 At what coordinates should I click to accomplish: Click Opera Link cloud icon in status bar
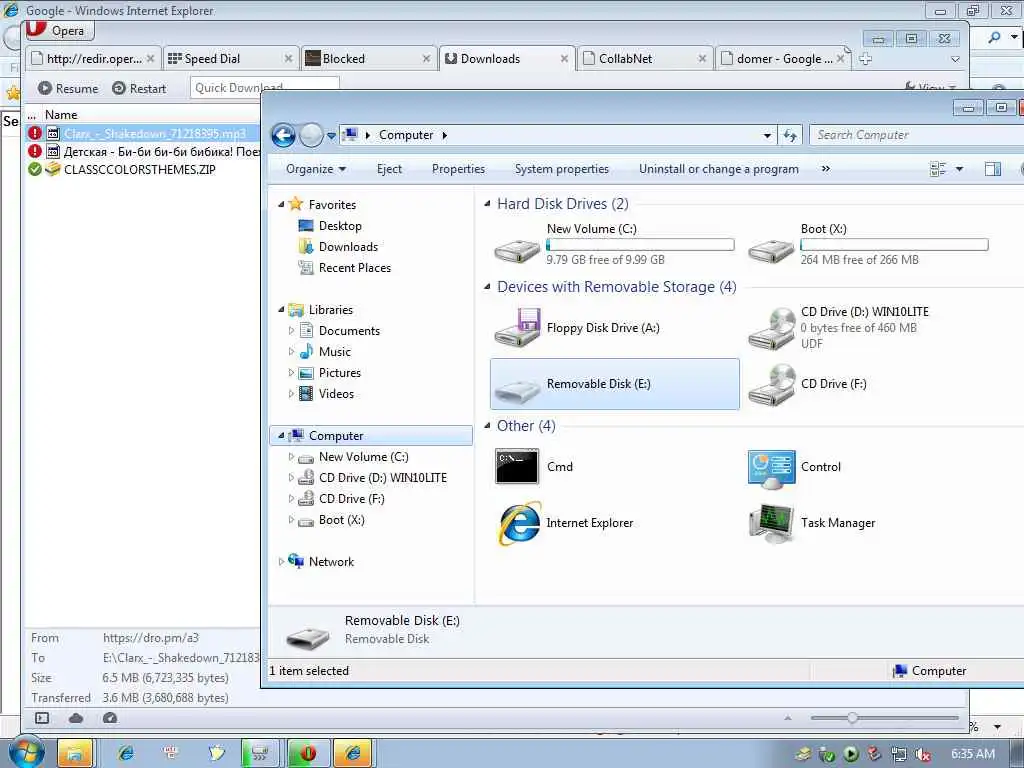[76, 718]
